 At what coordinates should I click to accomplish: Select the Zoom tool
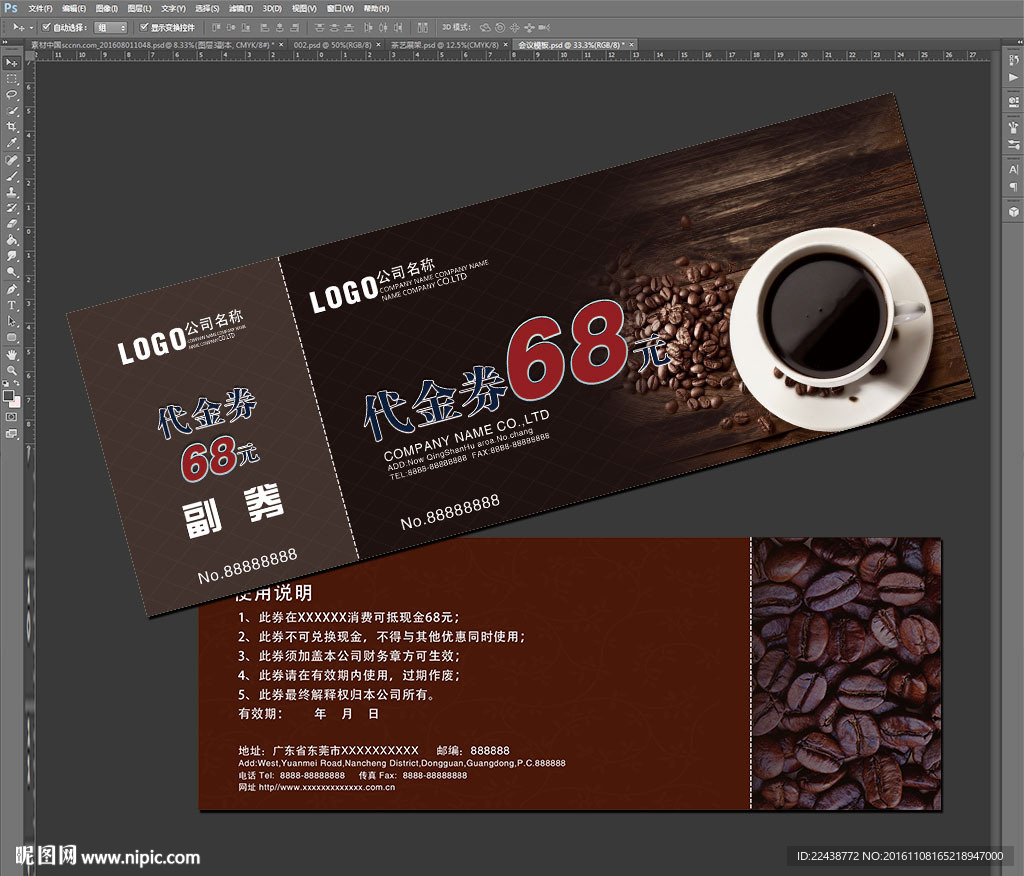tap(11, 370)
